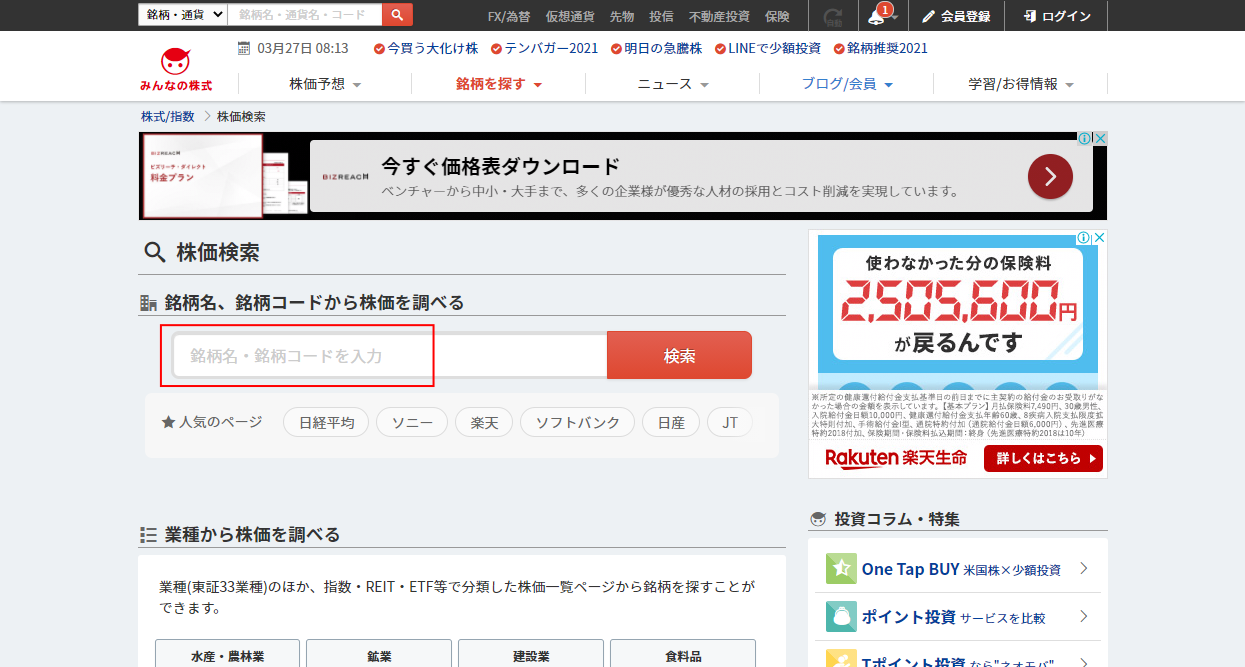Expand the ブログ/会員 menu
Viewport: 1245px width, 667px height.
tap(847, 84)
